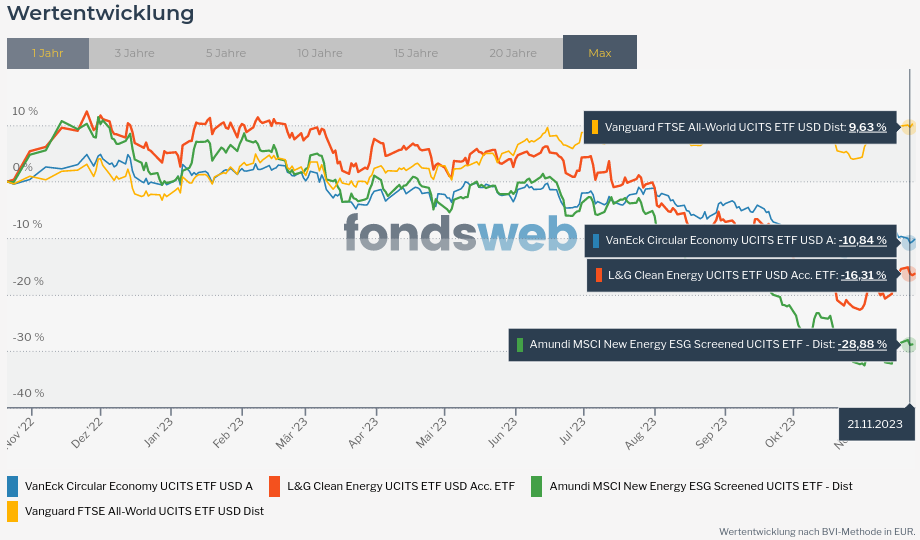Image resolution: width=920 pixels, height=540 pixels.
Task: Click the Max time range button
Action: pyautogui.click(x=600, y=53)
